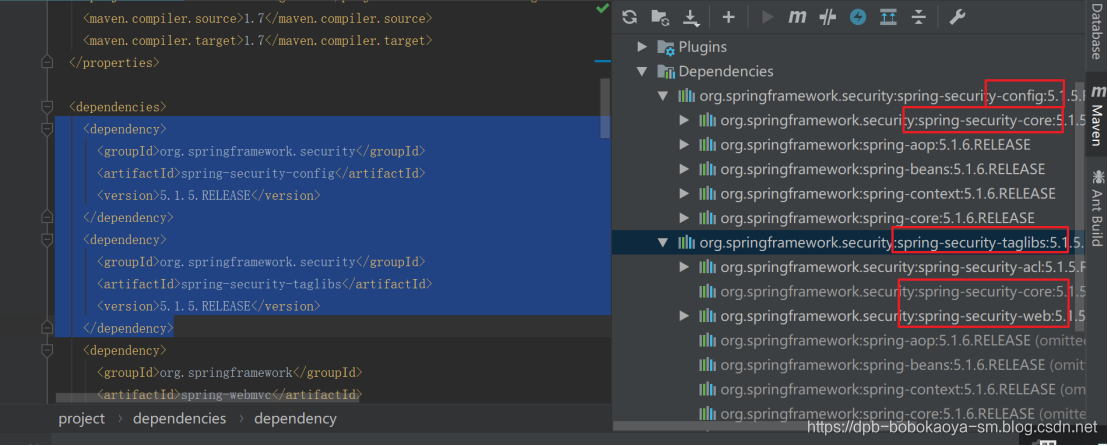Image resolution: width=1108 pixels, height=446 pixels.
Task: Click the Download Sources icon in Maven toolbar
Action: tap(691, 18)
